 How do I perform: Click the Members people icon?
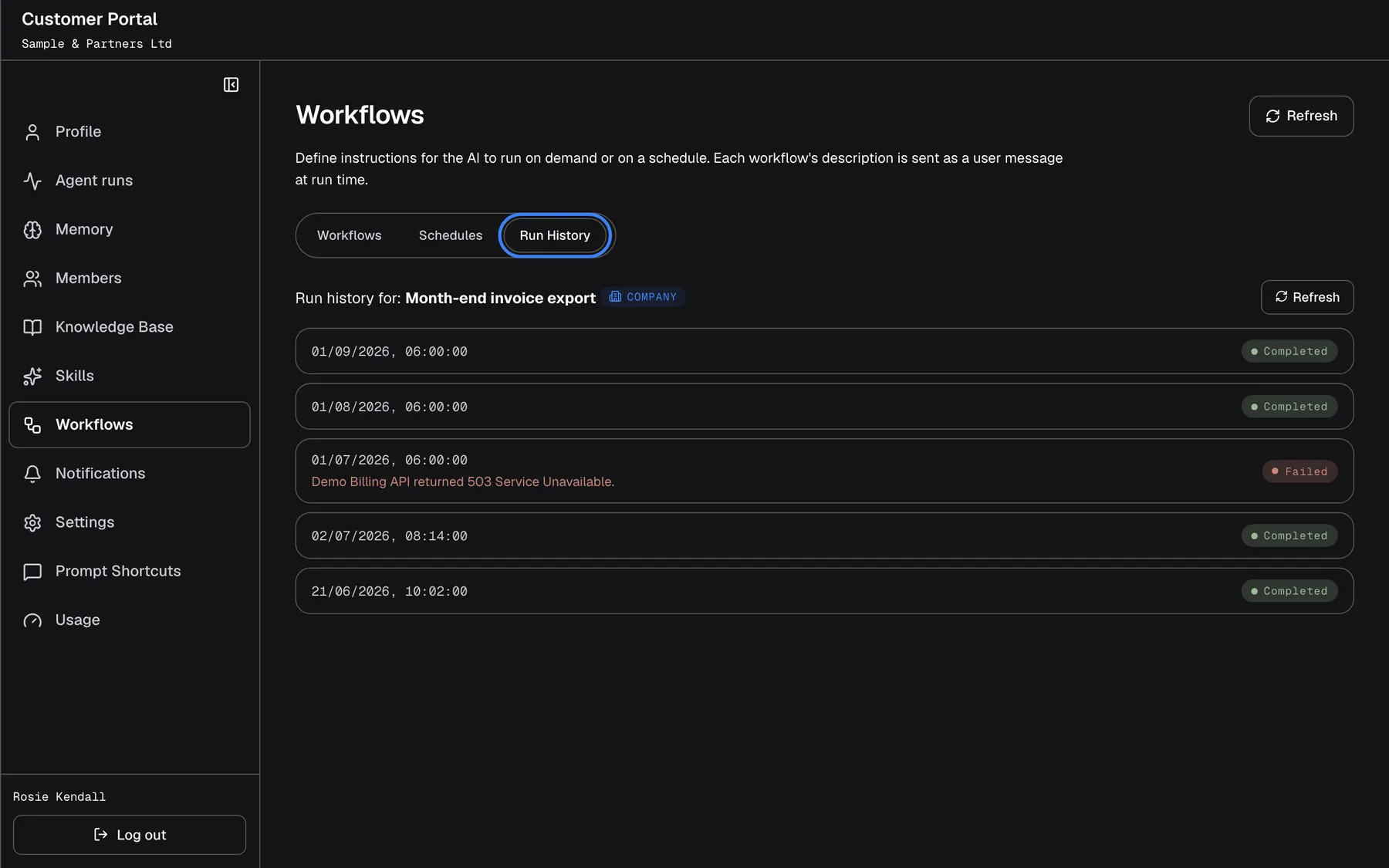point(32,279)
